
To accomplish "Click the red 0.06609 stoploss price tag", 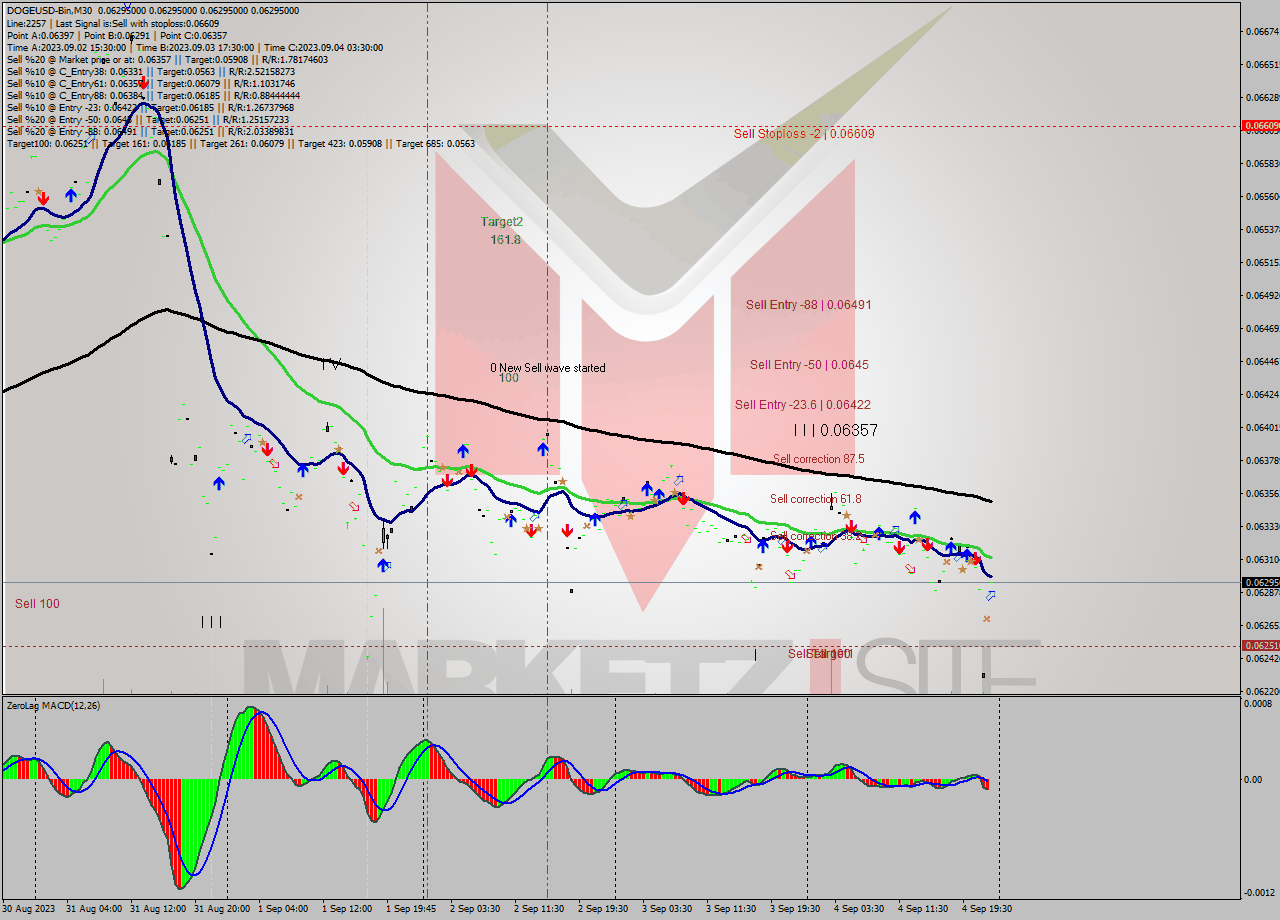I will (x=1259, y=126).
